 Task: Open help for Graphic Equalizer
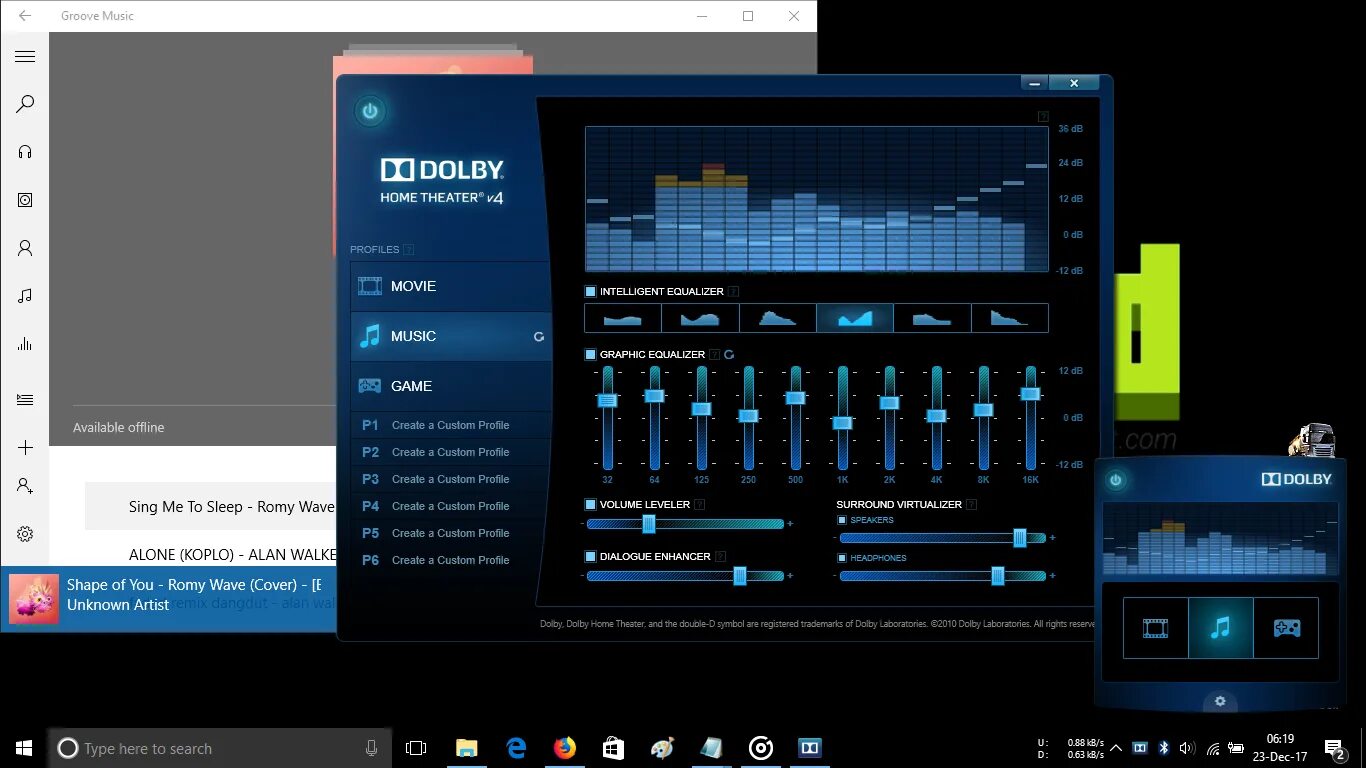coord(714,355)
